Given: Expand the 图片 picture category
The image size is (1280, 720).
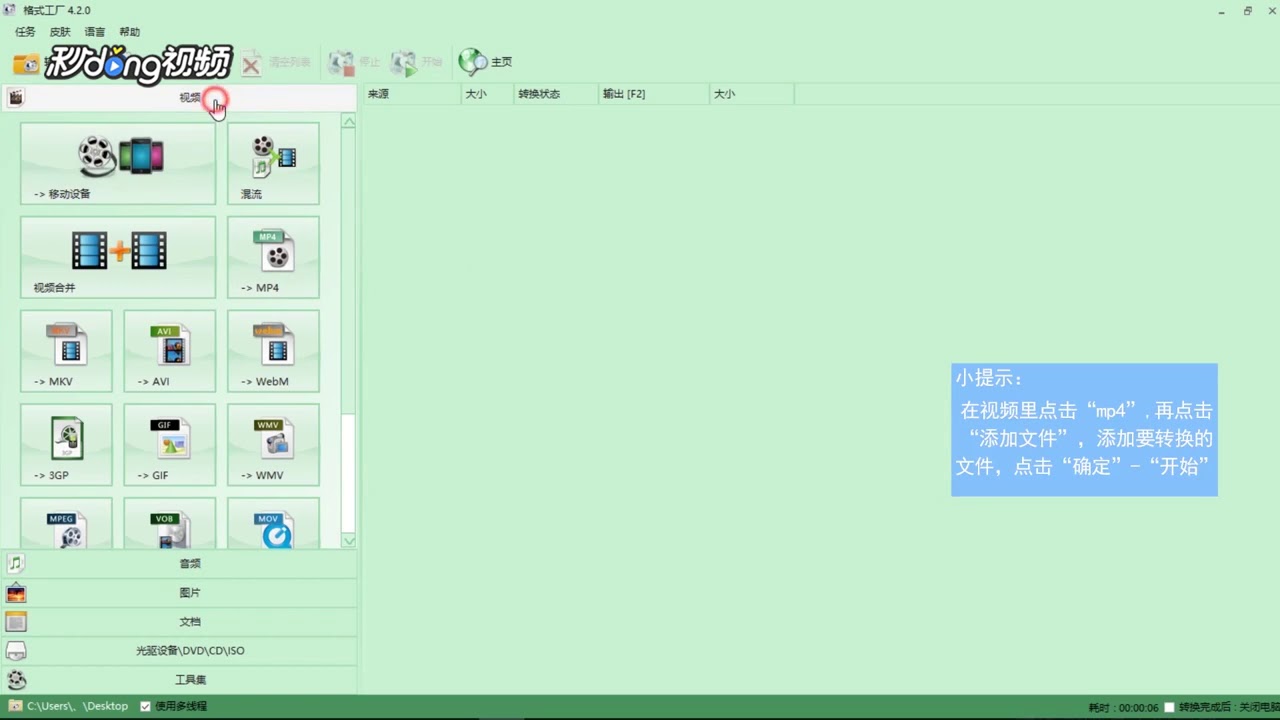Looking at the screenshot, I should pos(179,593).
